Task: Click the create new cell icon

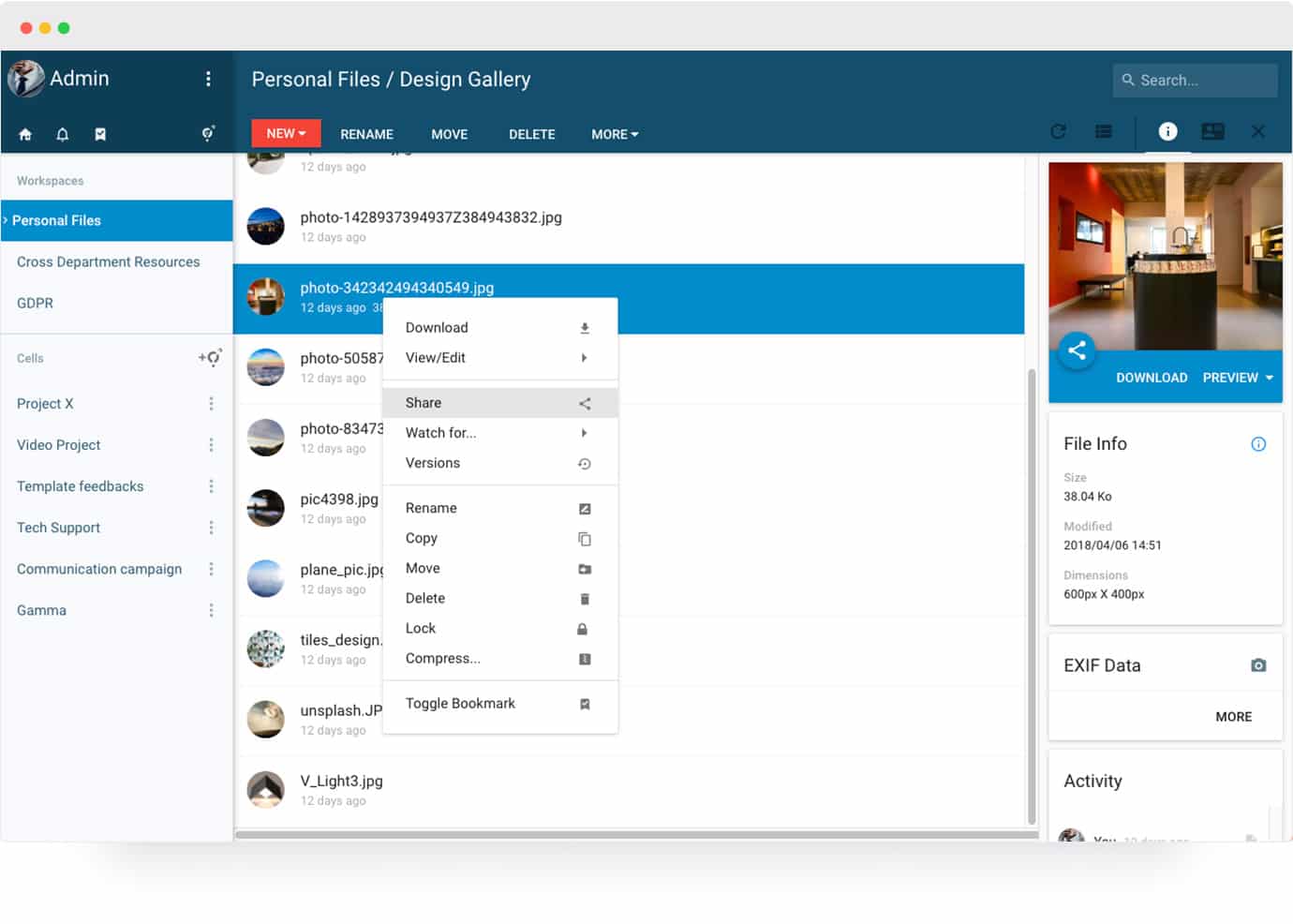Action: [x=210, y=357]
